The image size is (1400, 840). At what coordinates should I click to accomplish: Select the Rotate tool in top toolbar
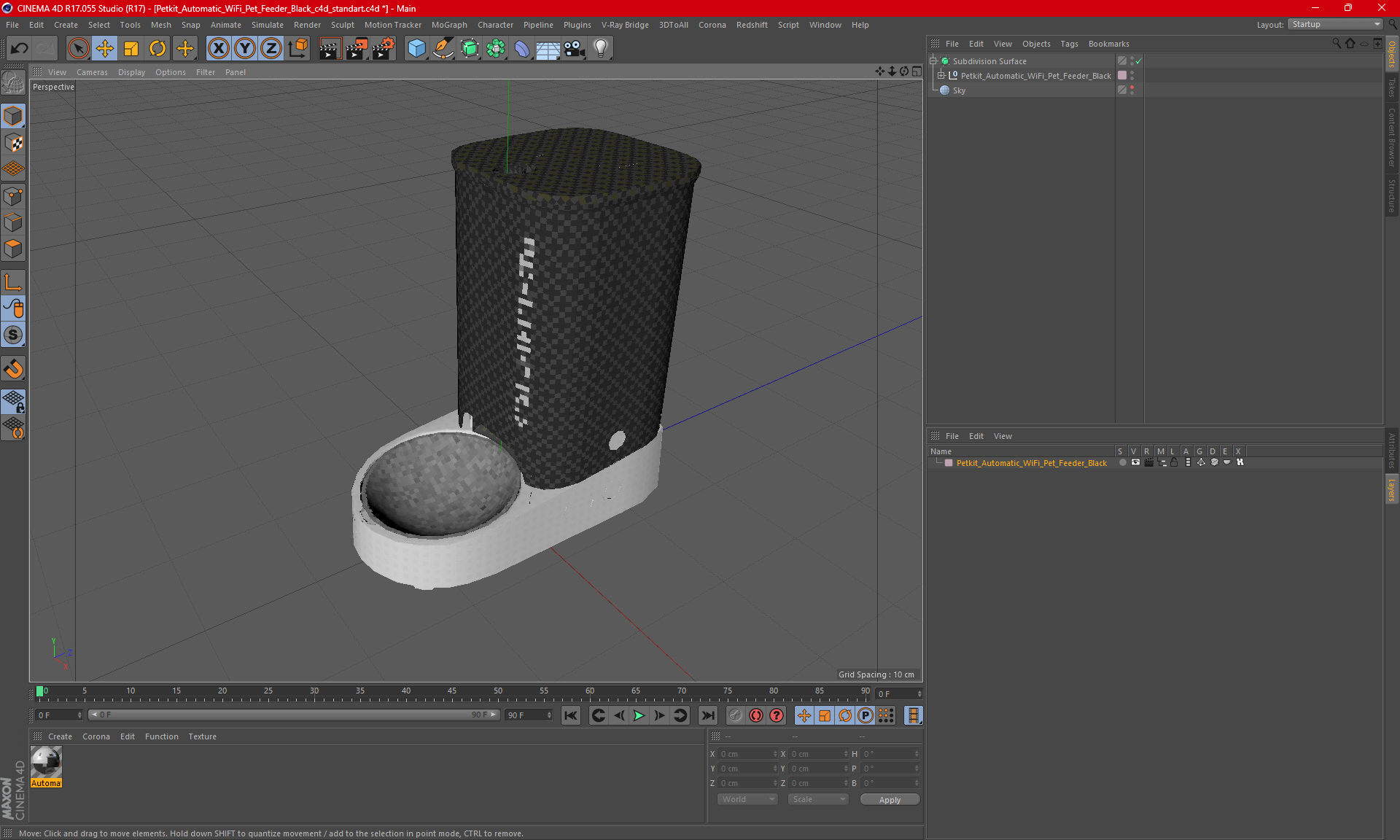157,49
